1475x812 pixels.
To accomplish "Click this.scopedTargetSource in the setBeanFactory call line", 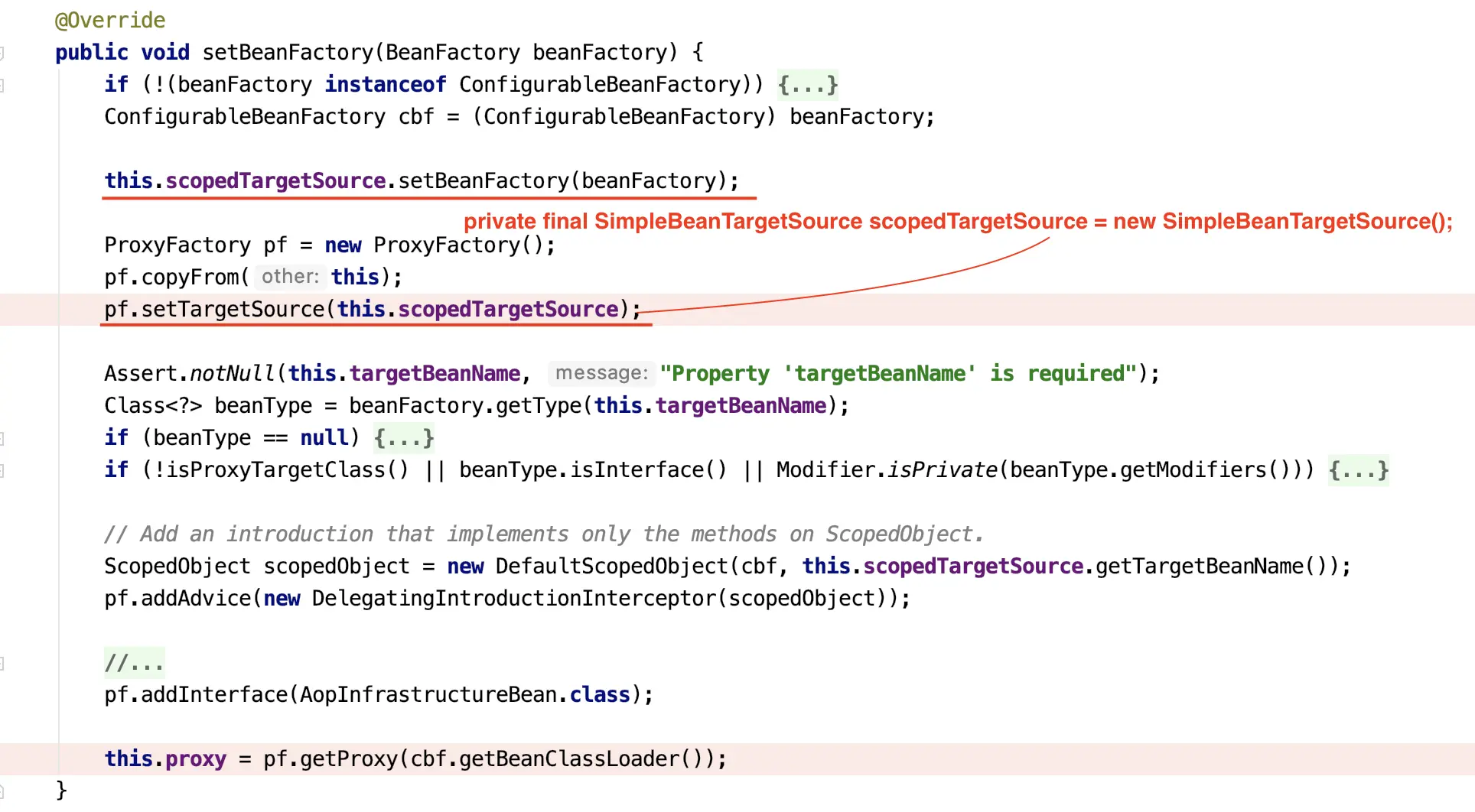I will point(245,180).
